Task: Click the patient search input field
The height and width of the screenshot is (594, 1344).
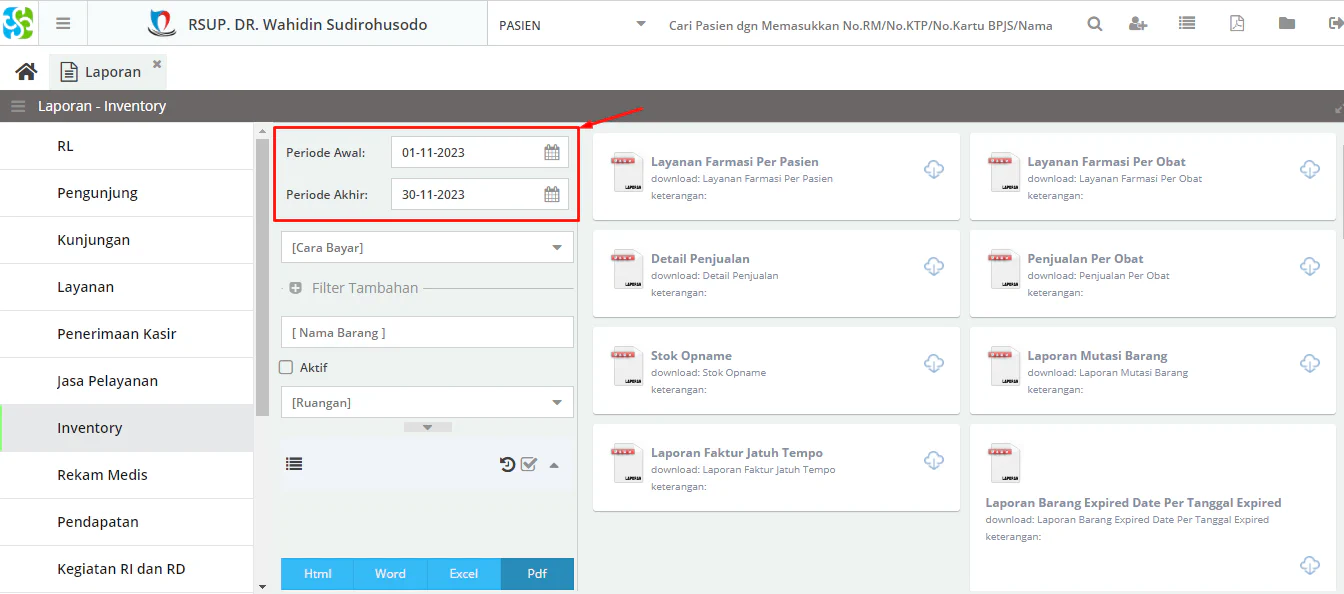Action: (860, 25)
